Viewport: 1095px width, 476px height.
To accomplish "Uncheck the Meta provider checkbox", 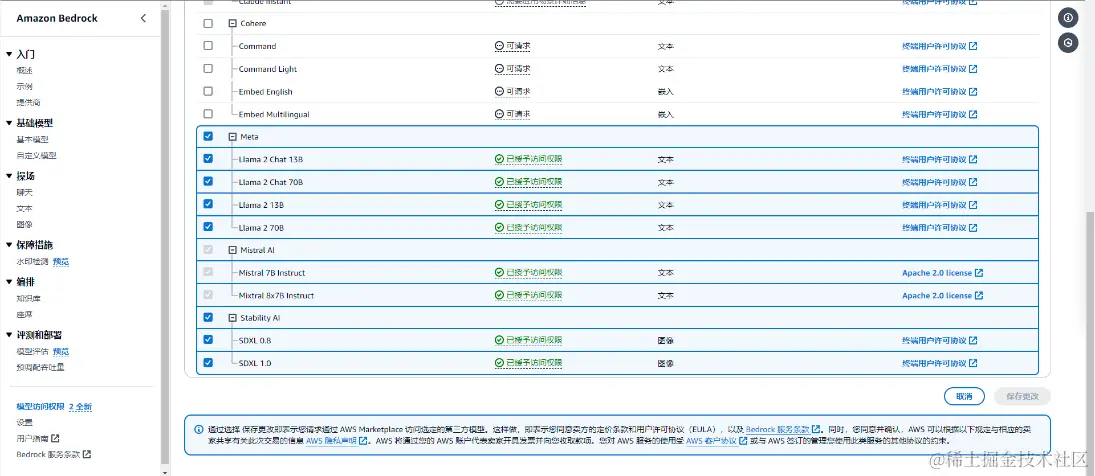I will (208, 136).
